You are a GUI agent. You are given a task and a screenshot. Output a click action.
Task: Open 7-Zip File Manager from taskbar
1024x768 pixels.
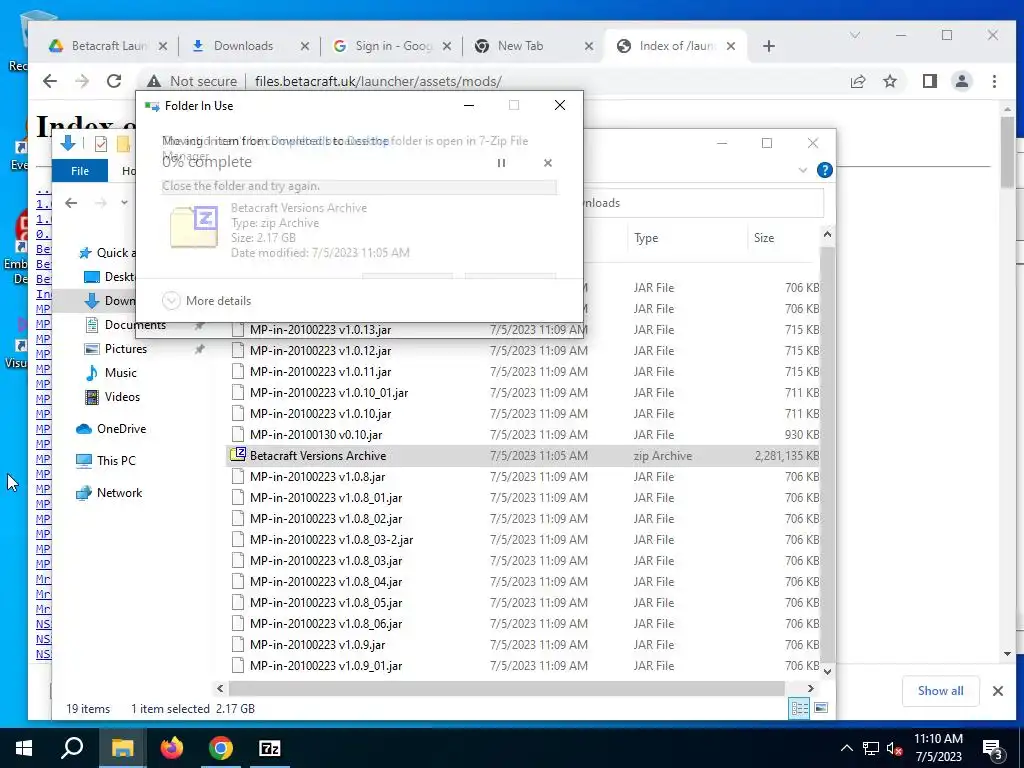[270, 748]
